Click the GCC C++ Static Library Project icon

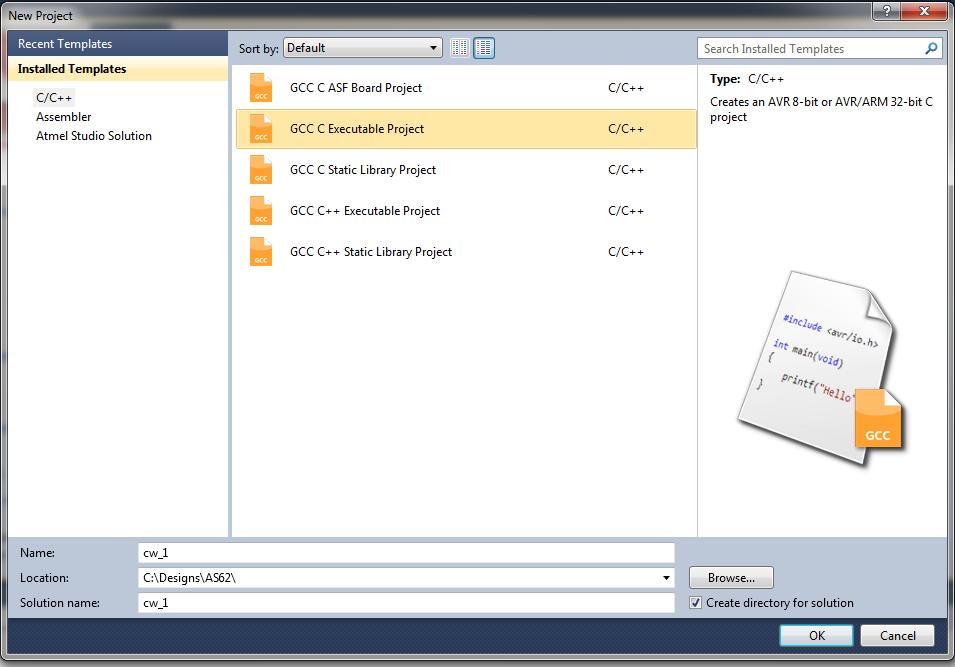[x=261, y=252]
